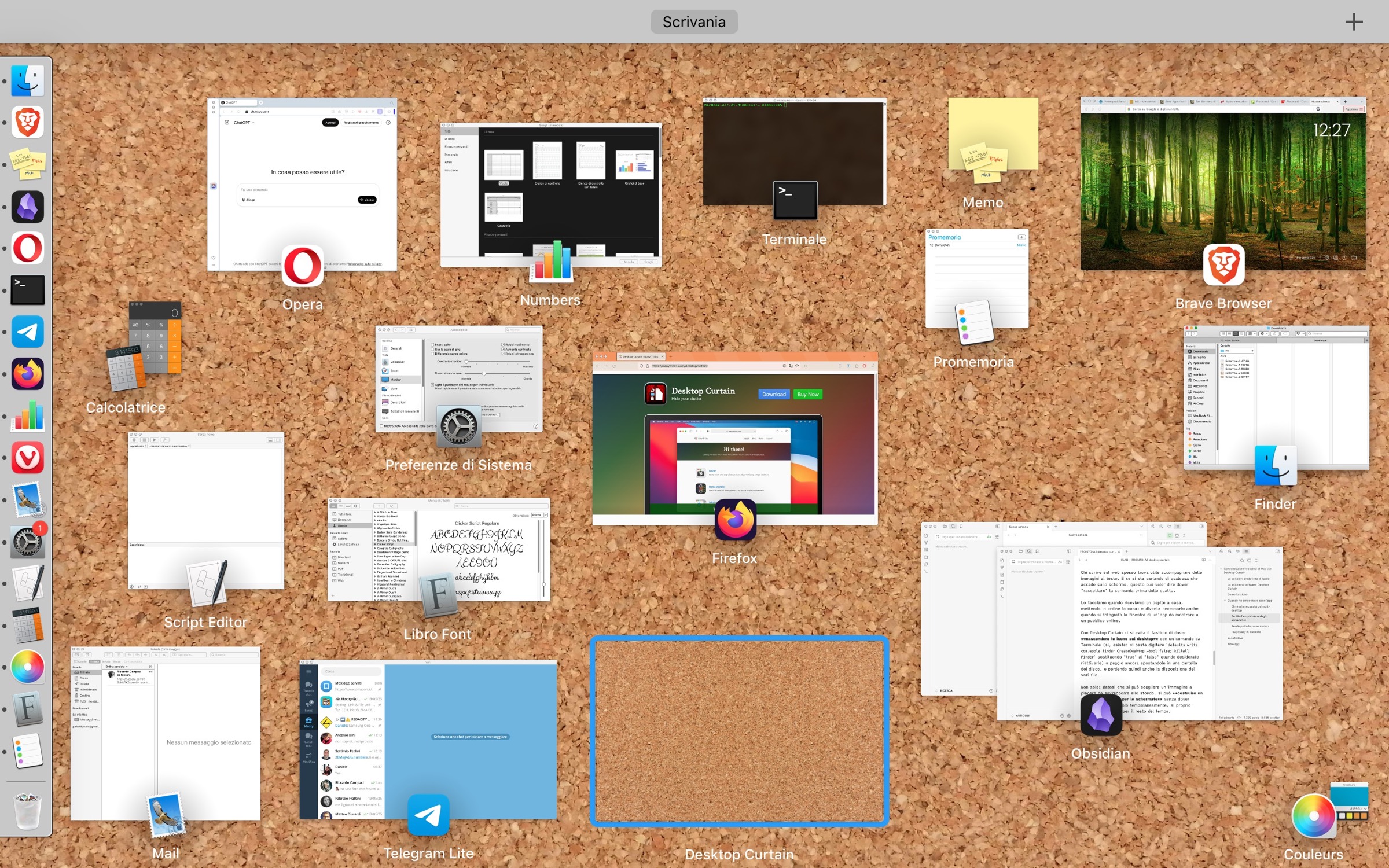Click the Finder icon in the Dock
The image size is (1389, 868).
(27, 80)
